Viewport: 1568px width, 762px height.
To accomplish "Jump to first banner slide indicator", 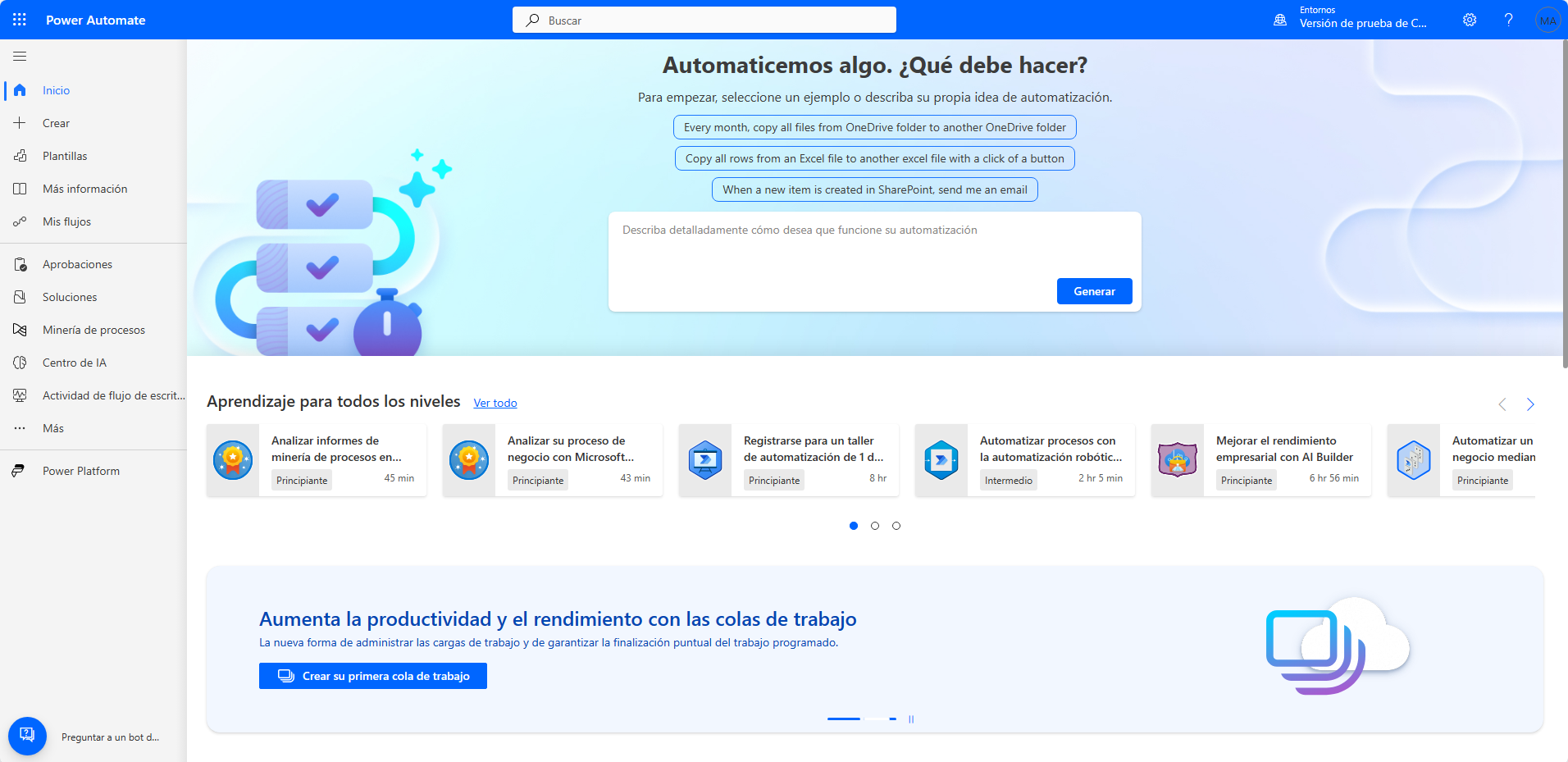I will [x=844, y=719].
